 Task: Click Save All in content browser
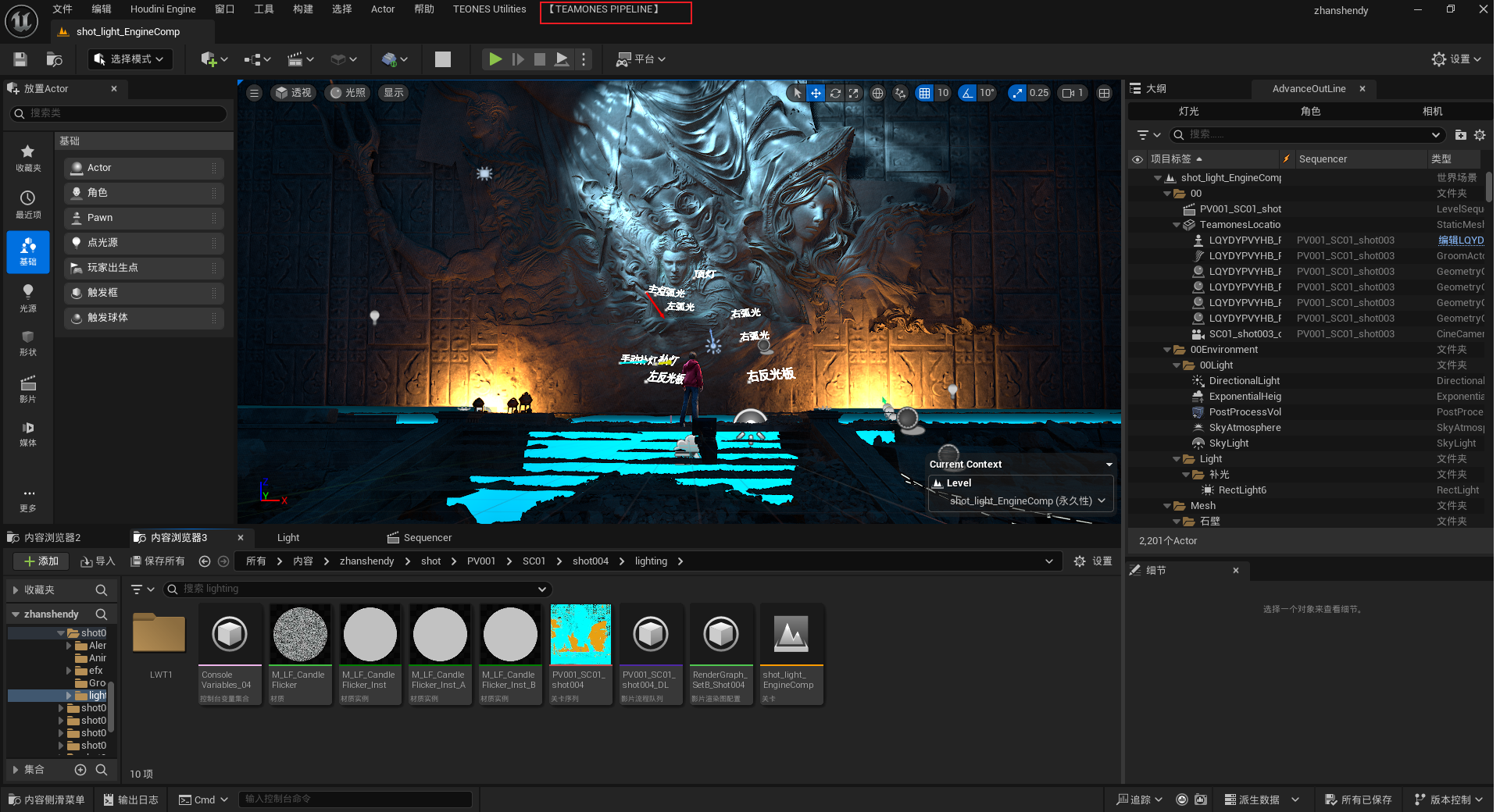point(158,561)
